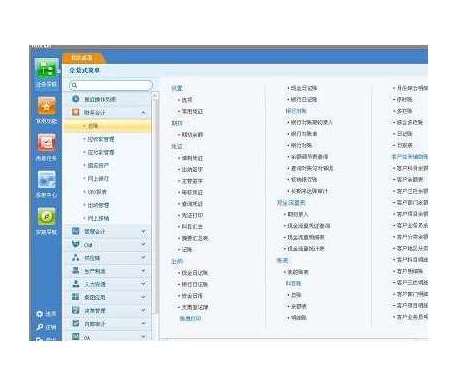Select the UFO报表 item under 财务会计
This screenshot has height=372, width=475.
pyautogui.click(x=97, y=192)
